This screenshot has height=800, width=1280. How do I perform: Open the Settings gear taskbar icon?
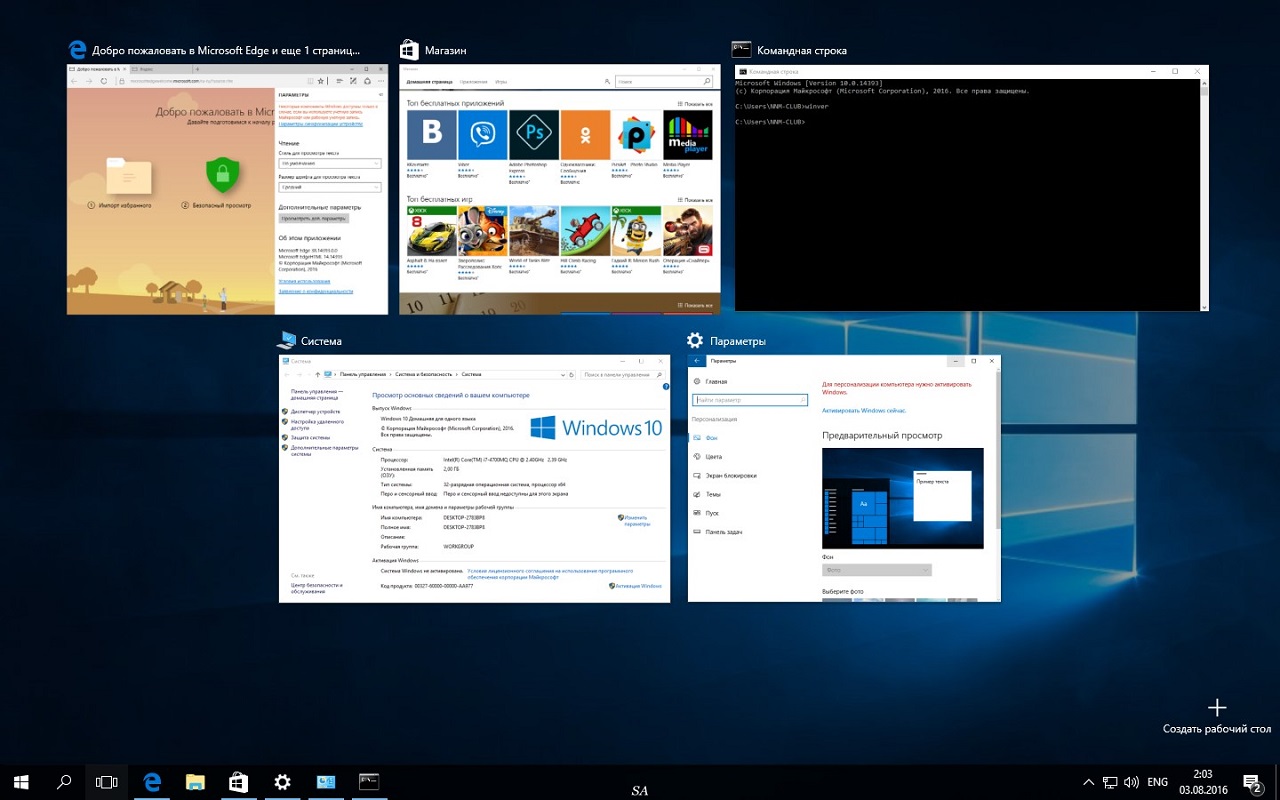point(283,782)
